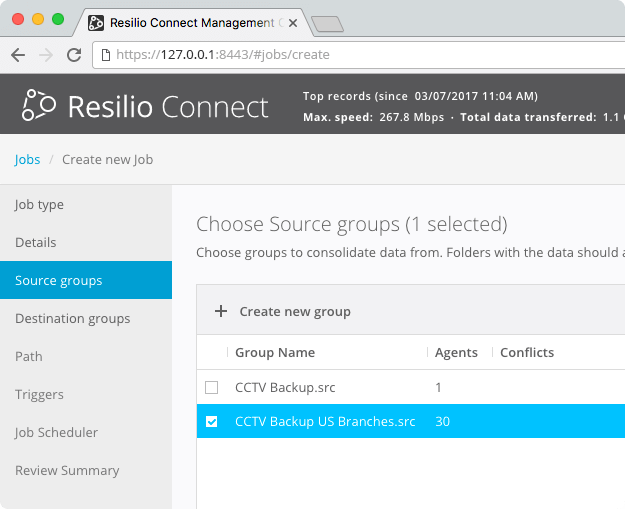625x509 pixels.
Task: Click the URL address field
Action: click(359, 55)
